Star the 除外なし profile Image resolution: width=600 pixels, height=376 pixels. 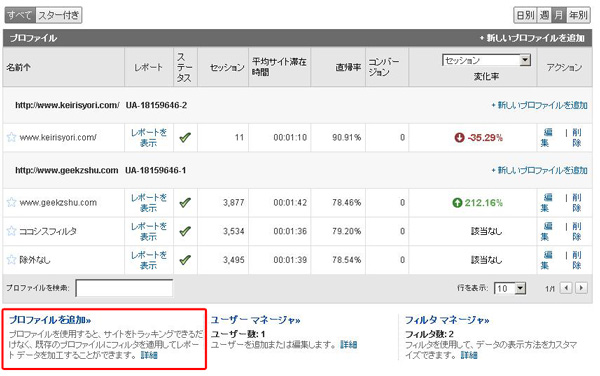pos(11,260)
